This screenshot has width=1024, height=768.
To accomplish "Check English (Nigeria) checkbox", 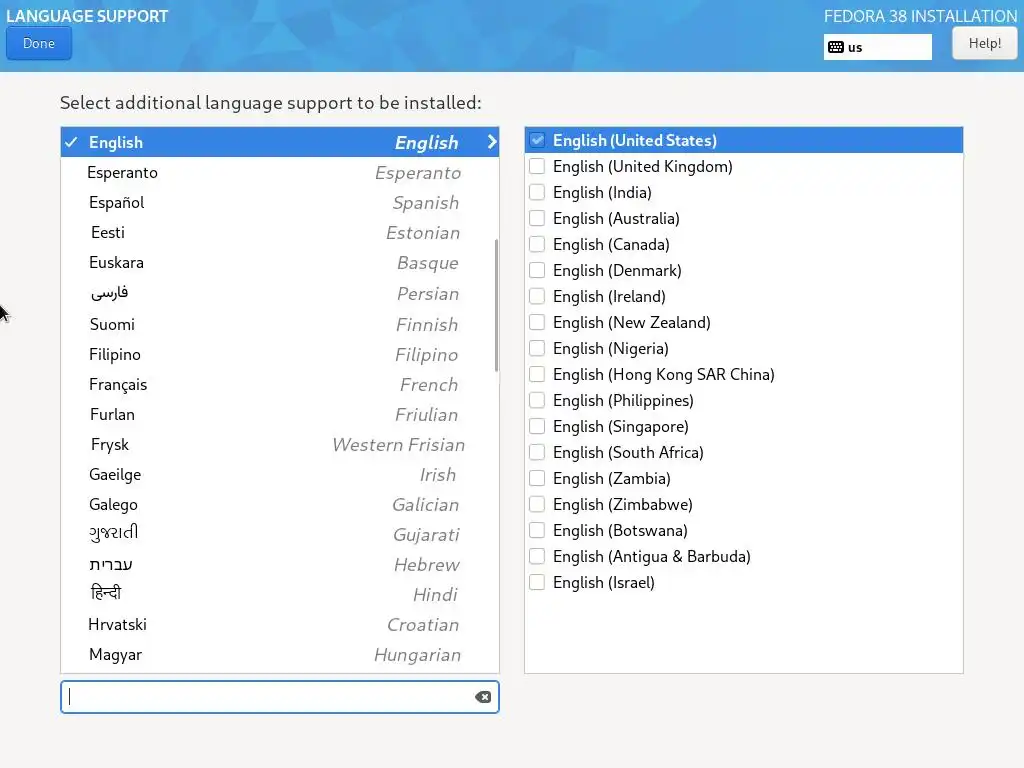I will pos(537,348).
